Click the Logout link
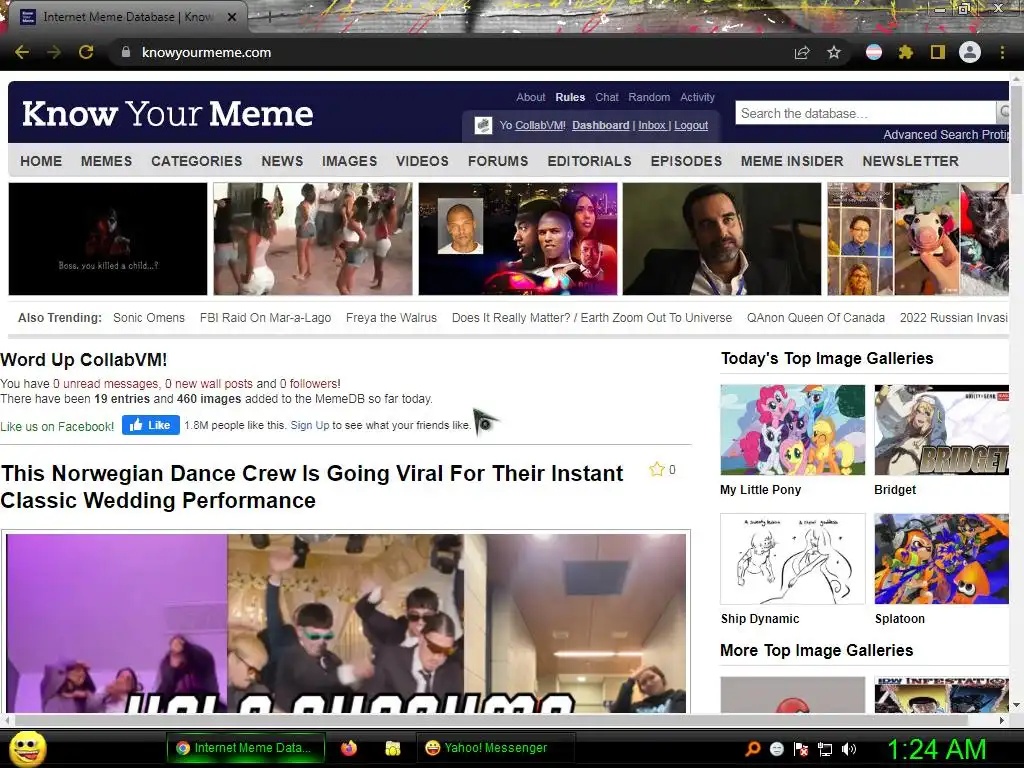1024x768 pixels. (691, 125)
